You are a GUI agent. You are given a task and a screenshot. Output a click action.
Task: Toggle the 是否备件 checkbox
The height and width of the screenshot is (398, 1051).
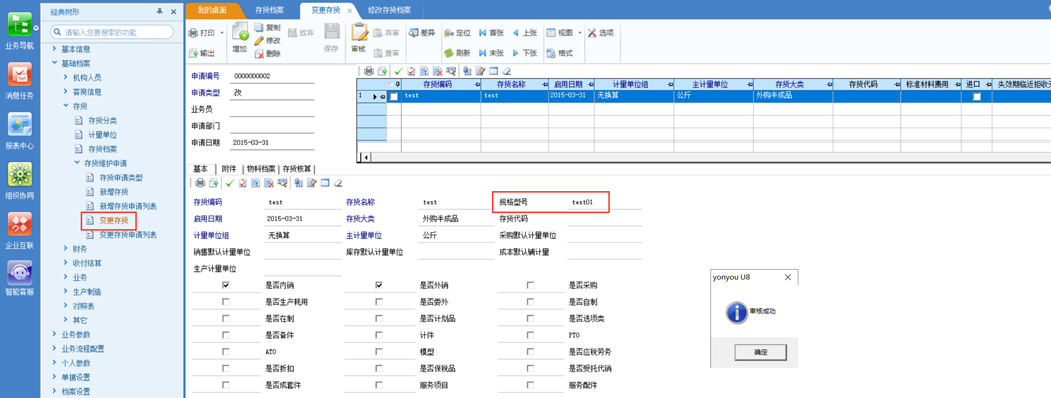click(x=225, y=335)
